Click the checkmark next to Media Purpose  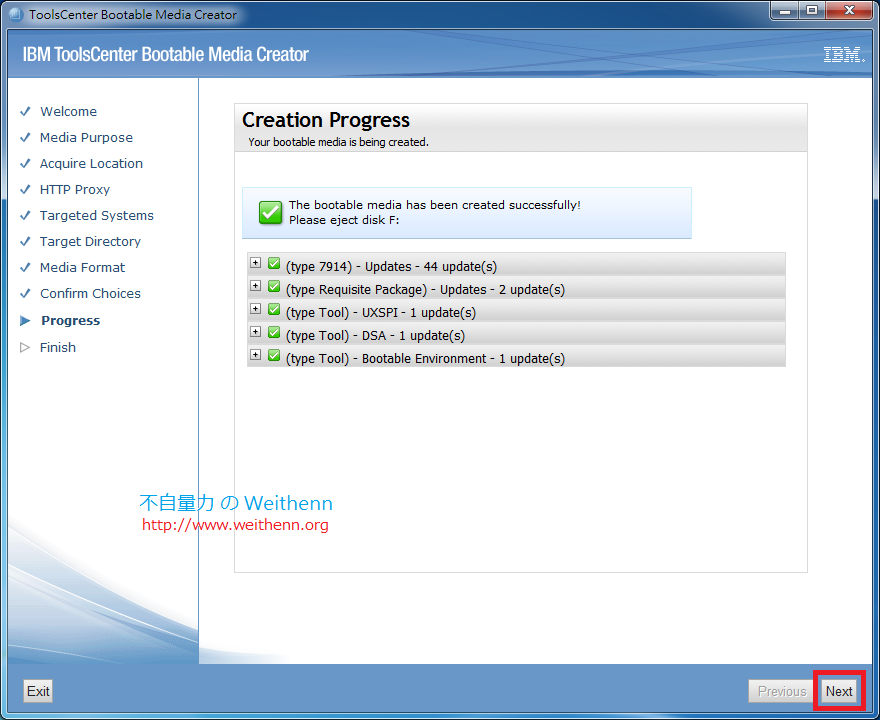[25, 137]
